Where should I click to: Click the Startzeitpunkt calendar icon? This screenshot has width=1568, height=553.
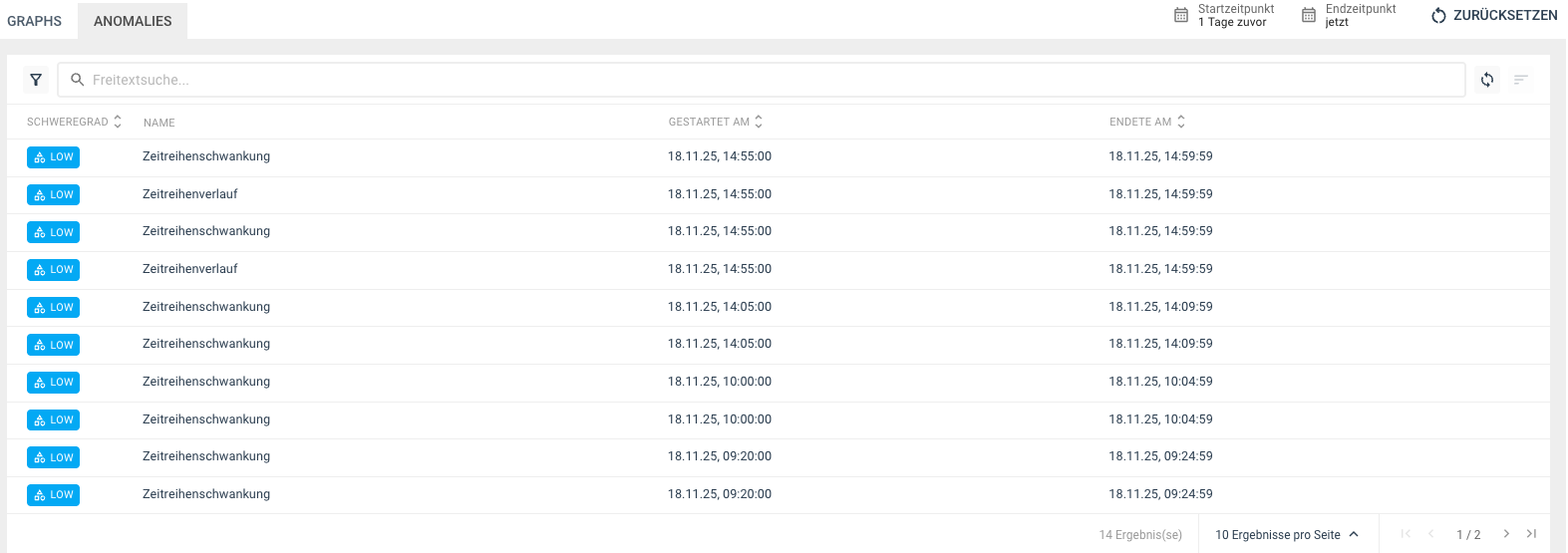click(x=1181, y=15)
